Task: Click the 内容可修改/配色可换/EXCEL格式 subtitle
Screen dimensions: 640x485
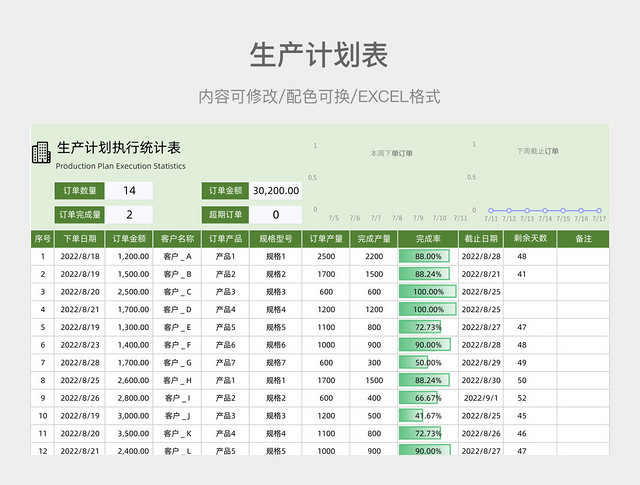Action: (x=319, y=97)
